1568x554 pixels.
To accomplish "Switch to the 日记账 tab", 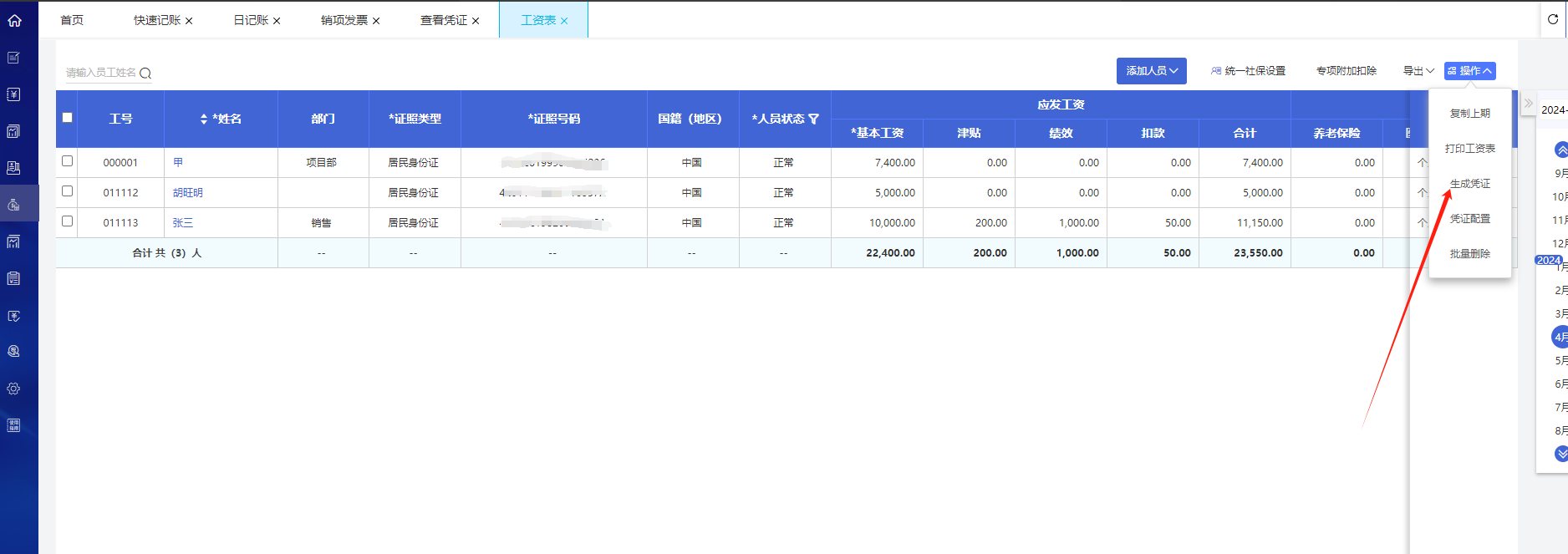I will 251,20.
